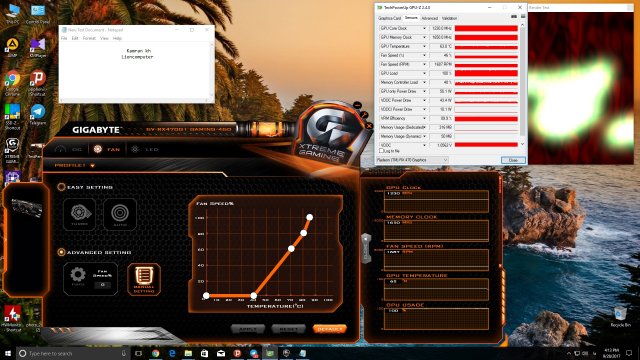Open the Notepad Format menu
Image resolution: width=640 pixels, height=360 pixels.
[89, 38]
